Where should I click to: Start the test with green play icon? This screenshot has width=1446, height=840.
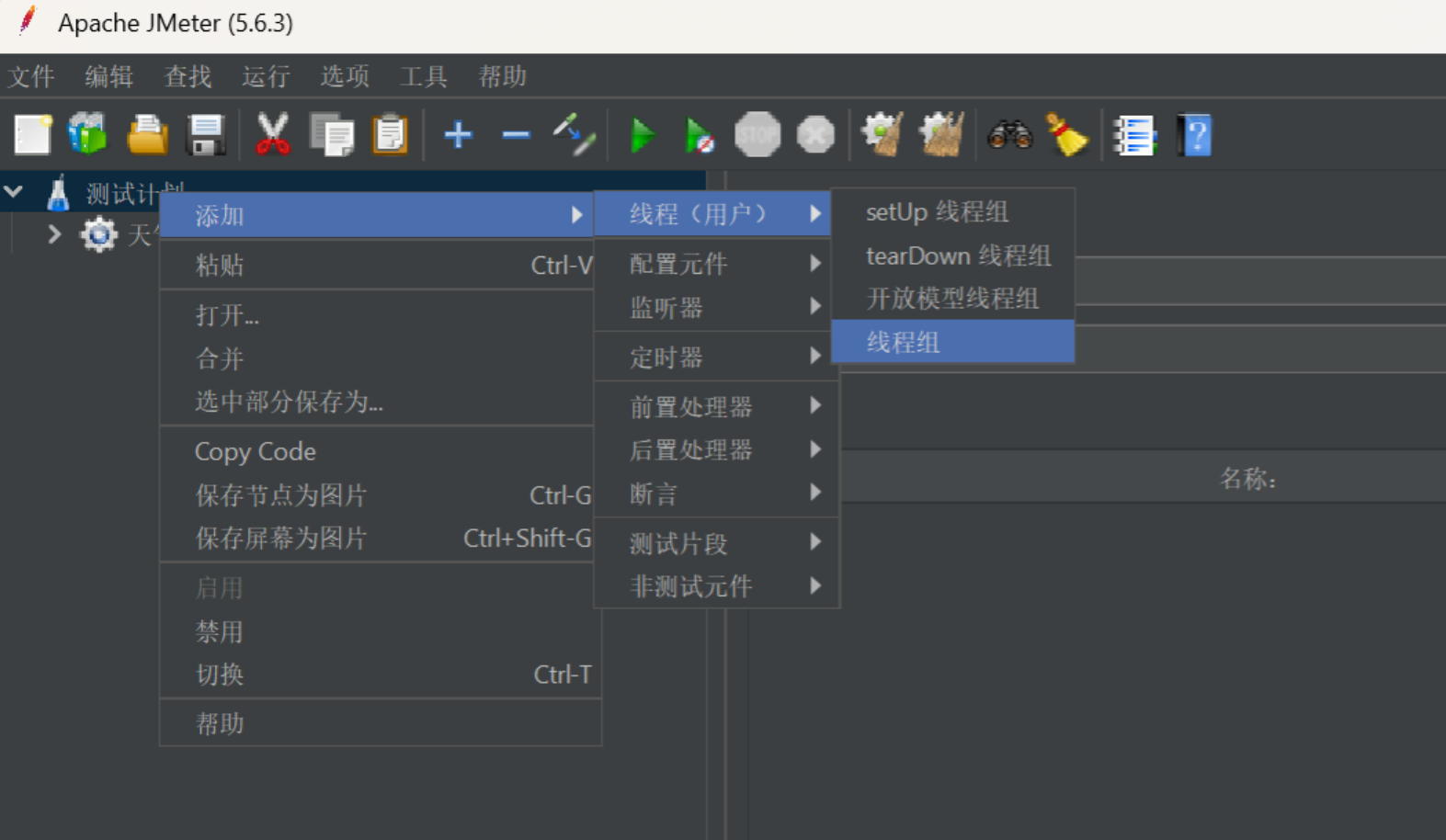click(x=643, y=136)
